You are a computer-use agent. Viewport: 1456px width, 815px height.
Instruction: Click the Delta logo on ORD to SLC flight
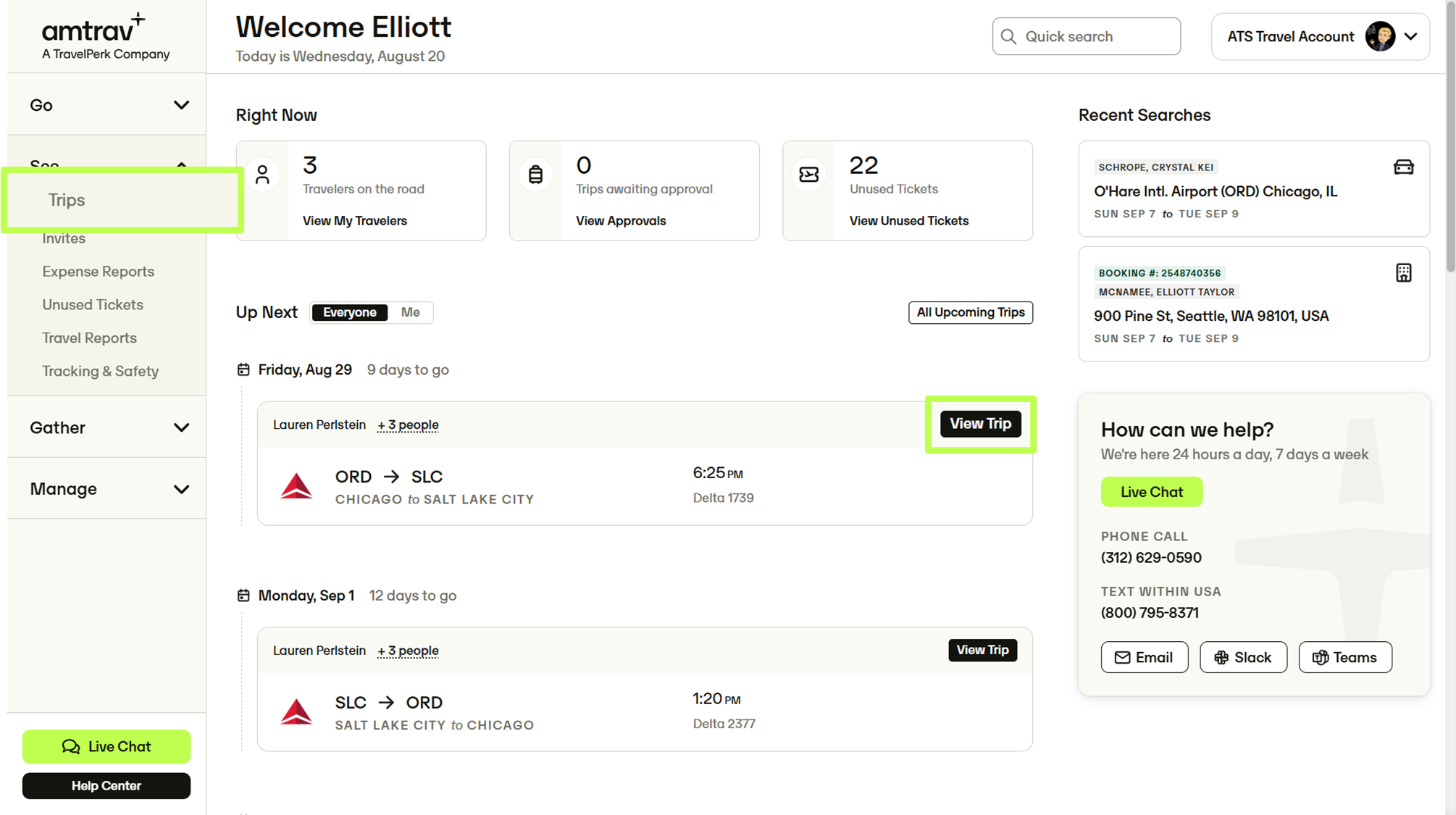[296, 486]
